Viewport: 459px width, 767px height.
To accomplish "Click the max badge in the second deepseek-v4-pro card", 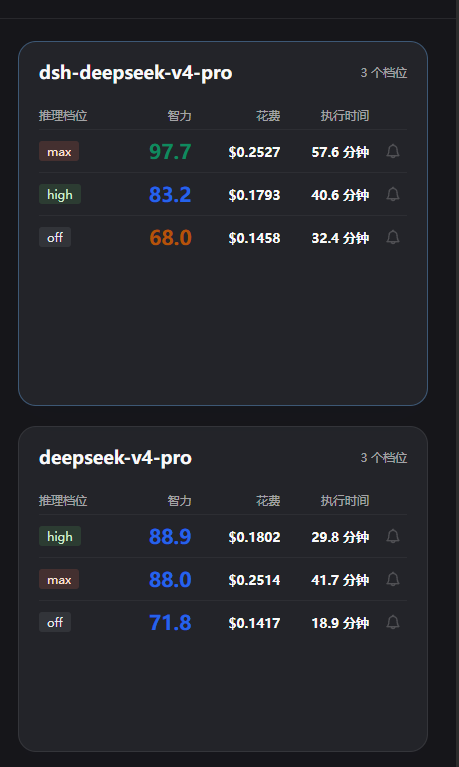I will 59,579.
